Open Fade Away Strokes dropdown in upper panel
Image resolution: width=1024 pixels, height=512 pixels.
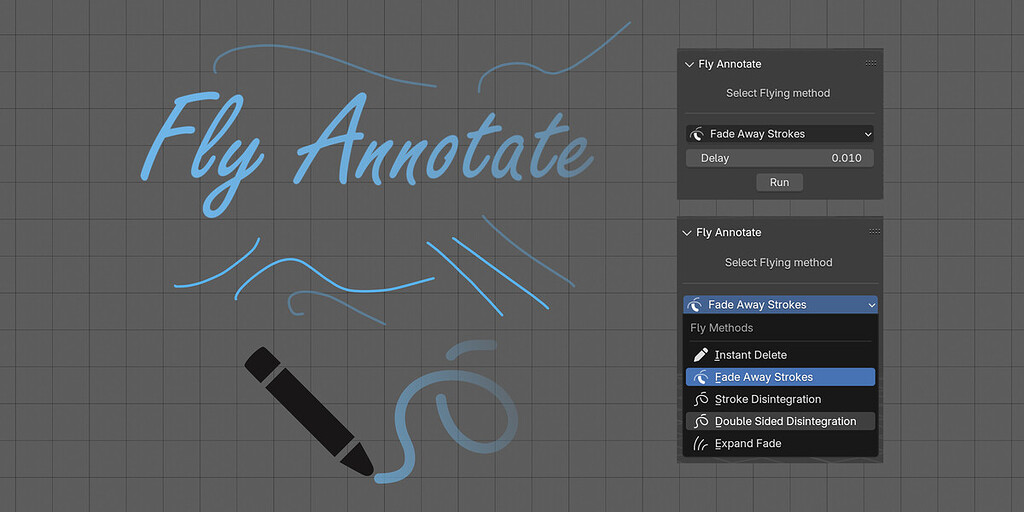780,134
